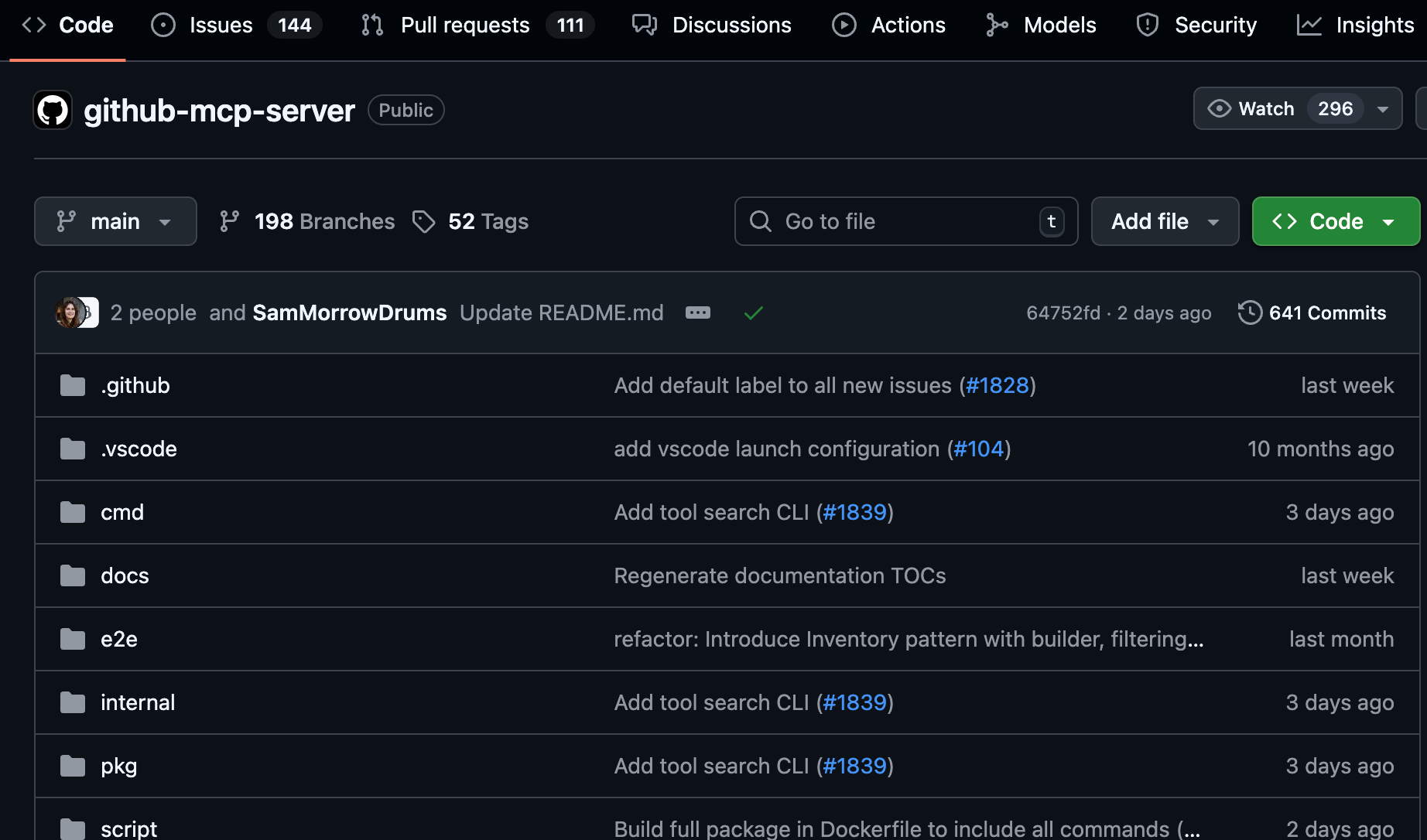This screenshot has width=1427, height=840.
Task: Open 'Add default label to all new issues' commit
Action: [x=782, y=385]
